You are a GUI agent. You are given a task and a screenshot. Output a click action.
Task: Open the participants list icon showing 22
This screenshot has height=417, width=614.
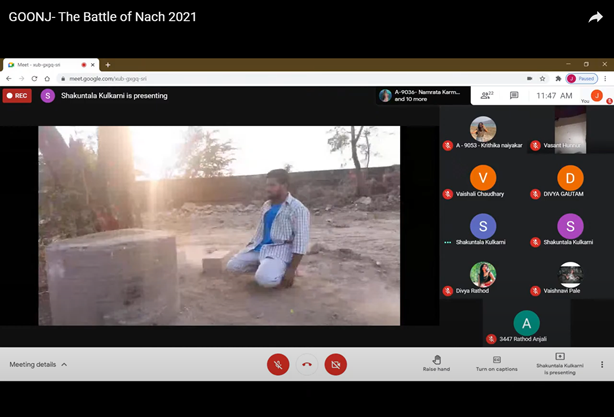coord(487,95)
